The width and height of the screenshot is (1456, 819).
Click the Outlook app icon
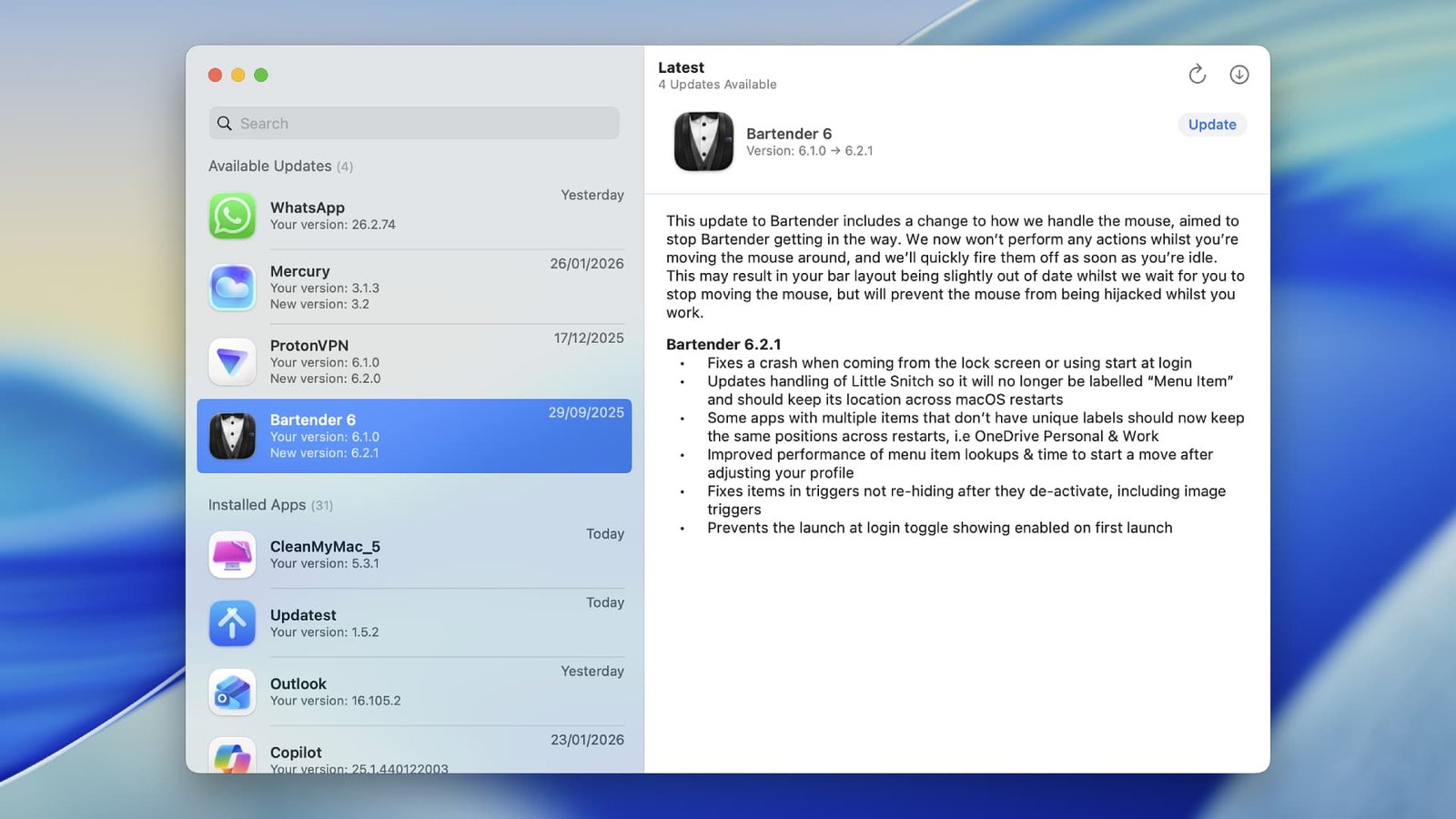[x=232, y=693]
